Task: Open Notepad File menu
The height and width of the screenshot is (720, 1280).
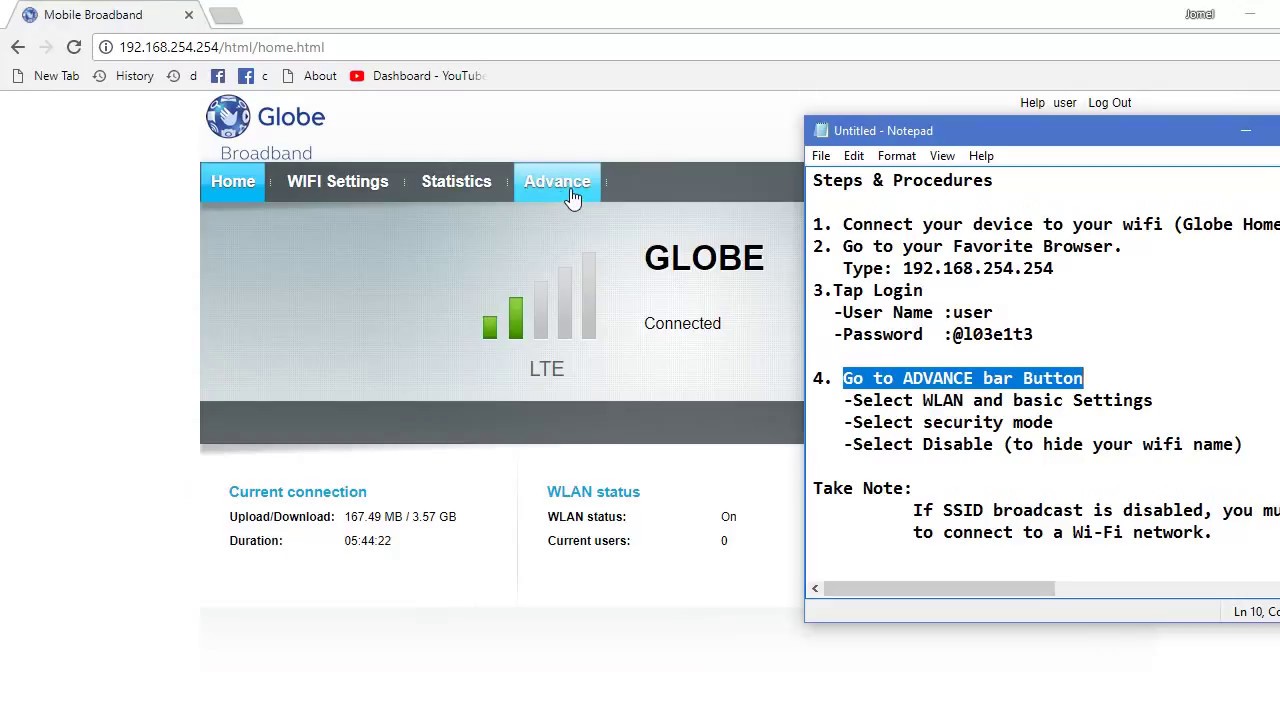Action: 821,156
